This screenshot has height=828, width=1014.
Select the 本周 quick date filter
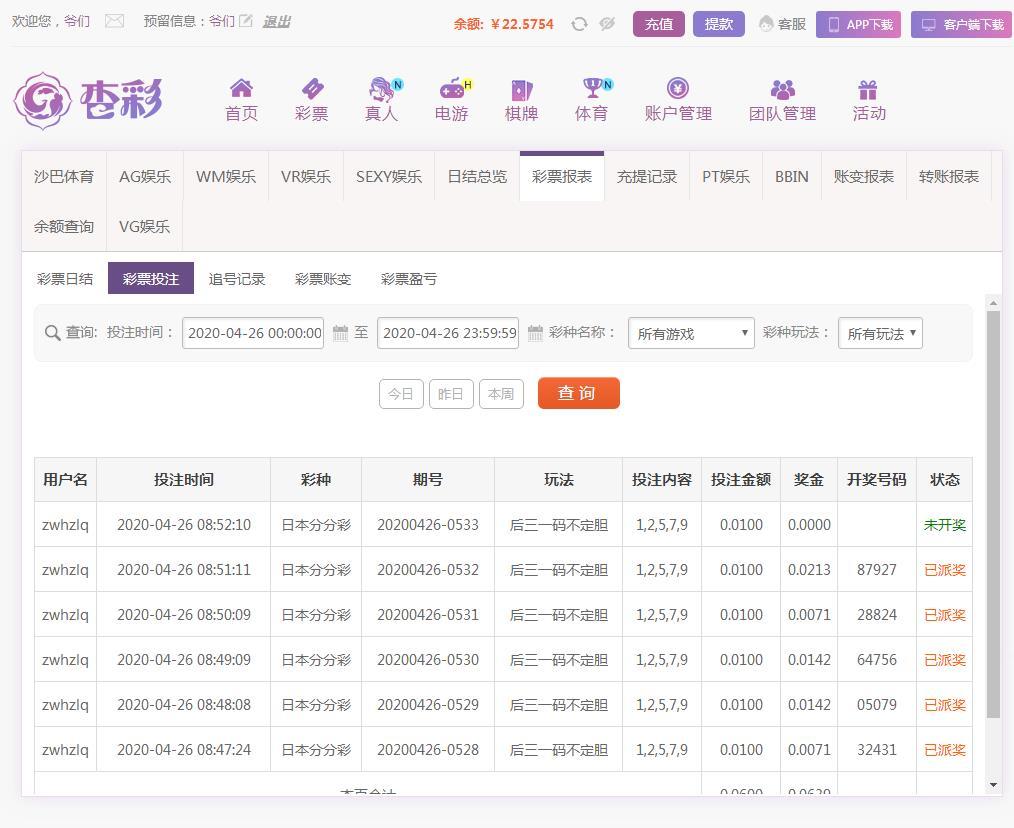(x=501, y=394)
